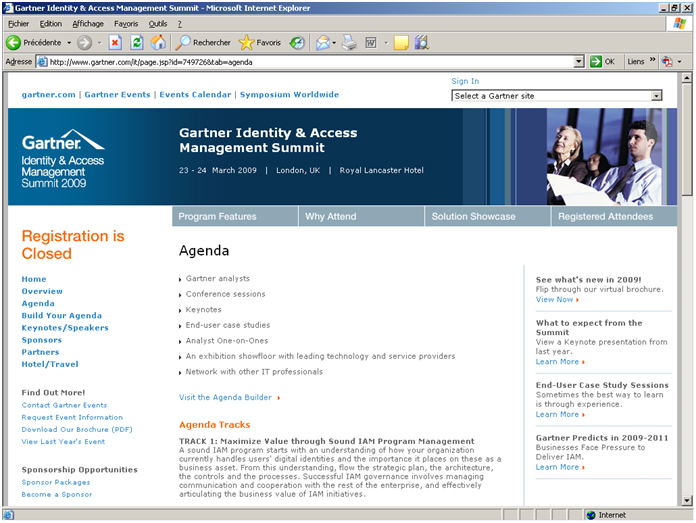Go to home page via house icon
The height and width of the screenshot is (523, 696).
[158, 43]
